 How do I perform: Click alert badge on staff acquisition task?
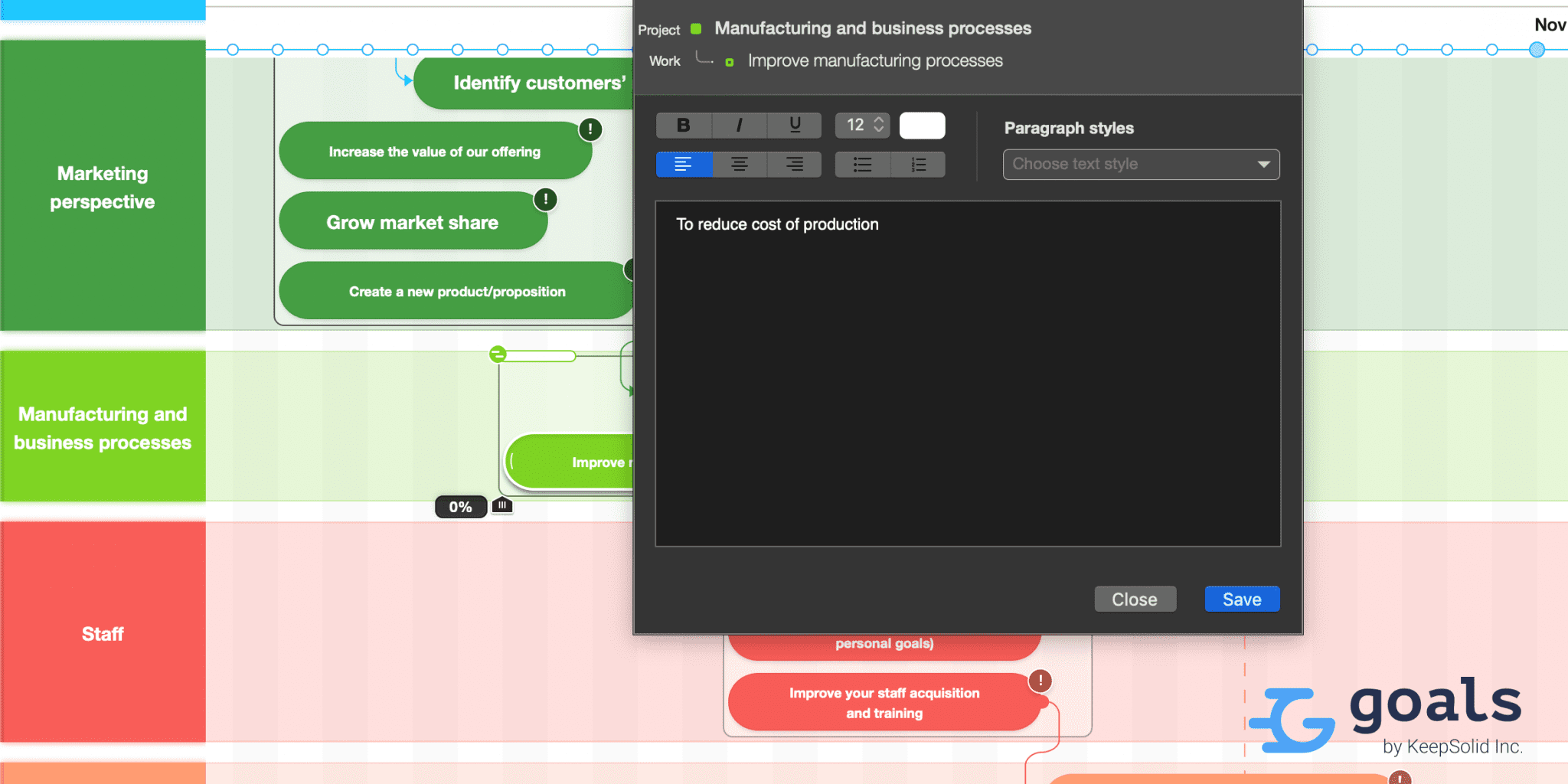click(x=1040, y=681)
